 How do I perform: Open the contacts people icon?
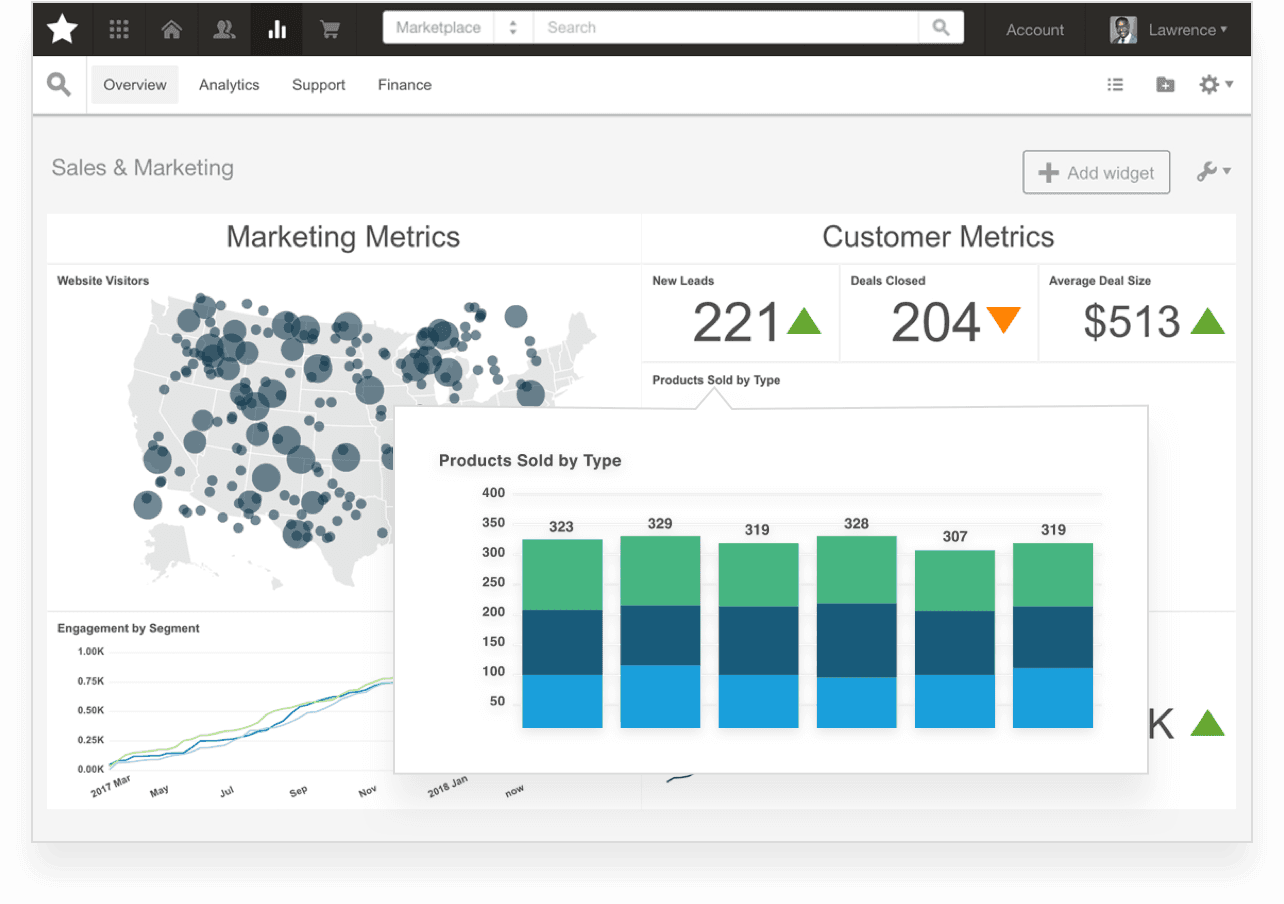224,29
